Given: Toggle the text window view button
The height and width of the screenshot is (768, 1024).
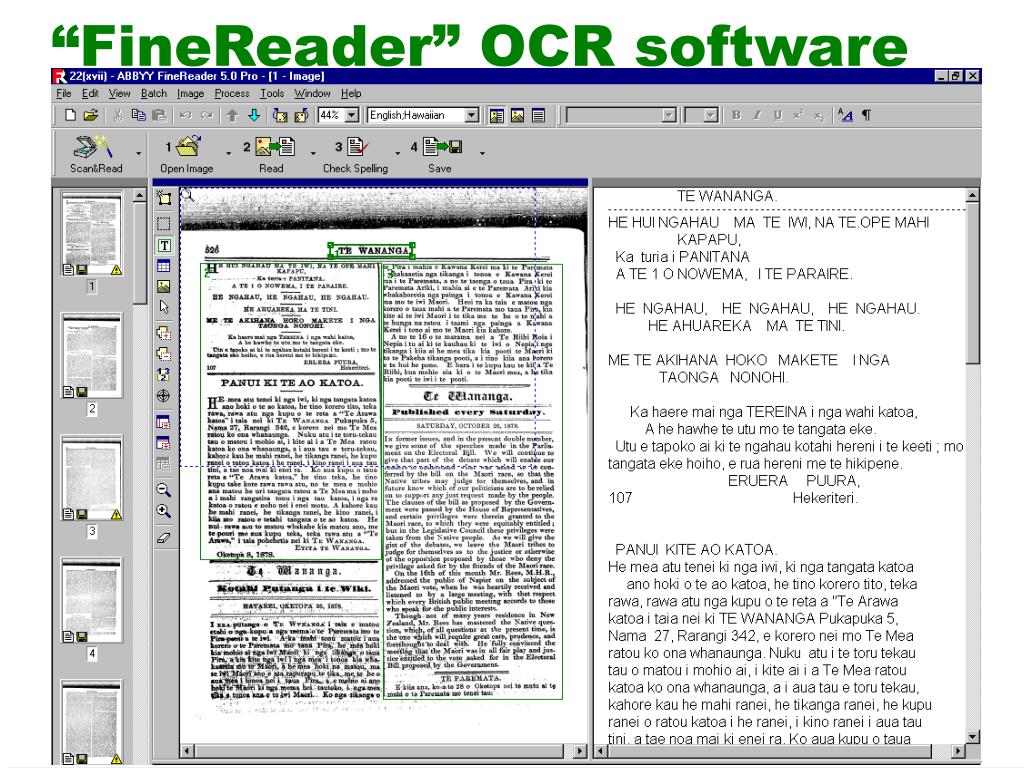Looking at the screenshot, I should (x=538, y=116).
